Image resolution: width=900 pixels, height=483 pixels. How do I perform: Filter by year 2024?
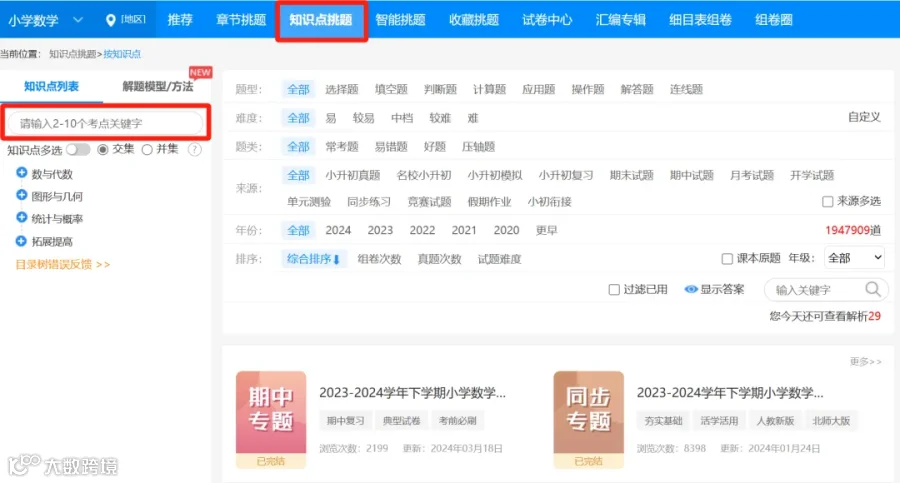(x=338, y=230)
